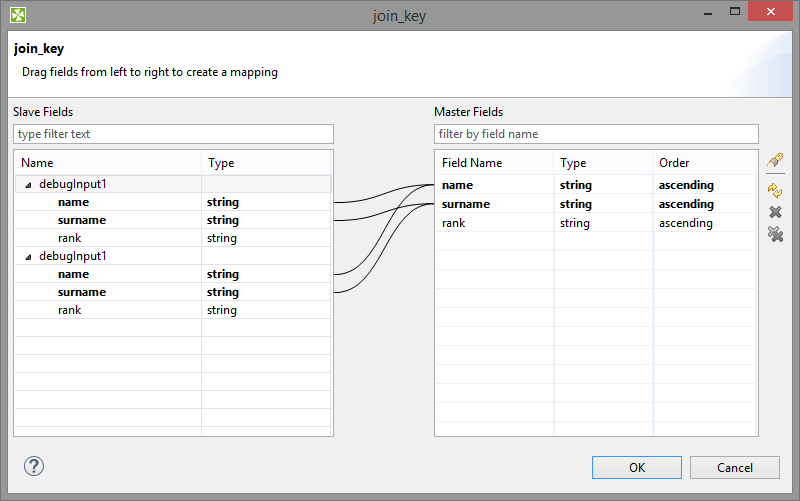Click the yellow arrows swap icon
This screenshot has width=800, height=501.
(x=774, y=189)
